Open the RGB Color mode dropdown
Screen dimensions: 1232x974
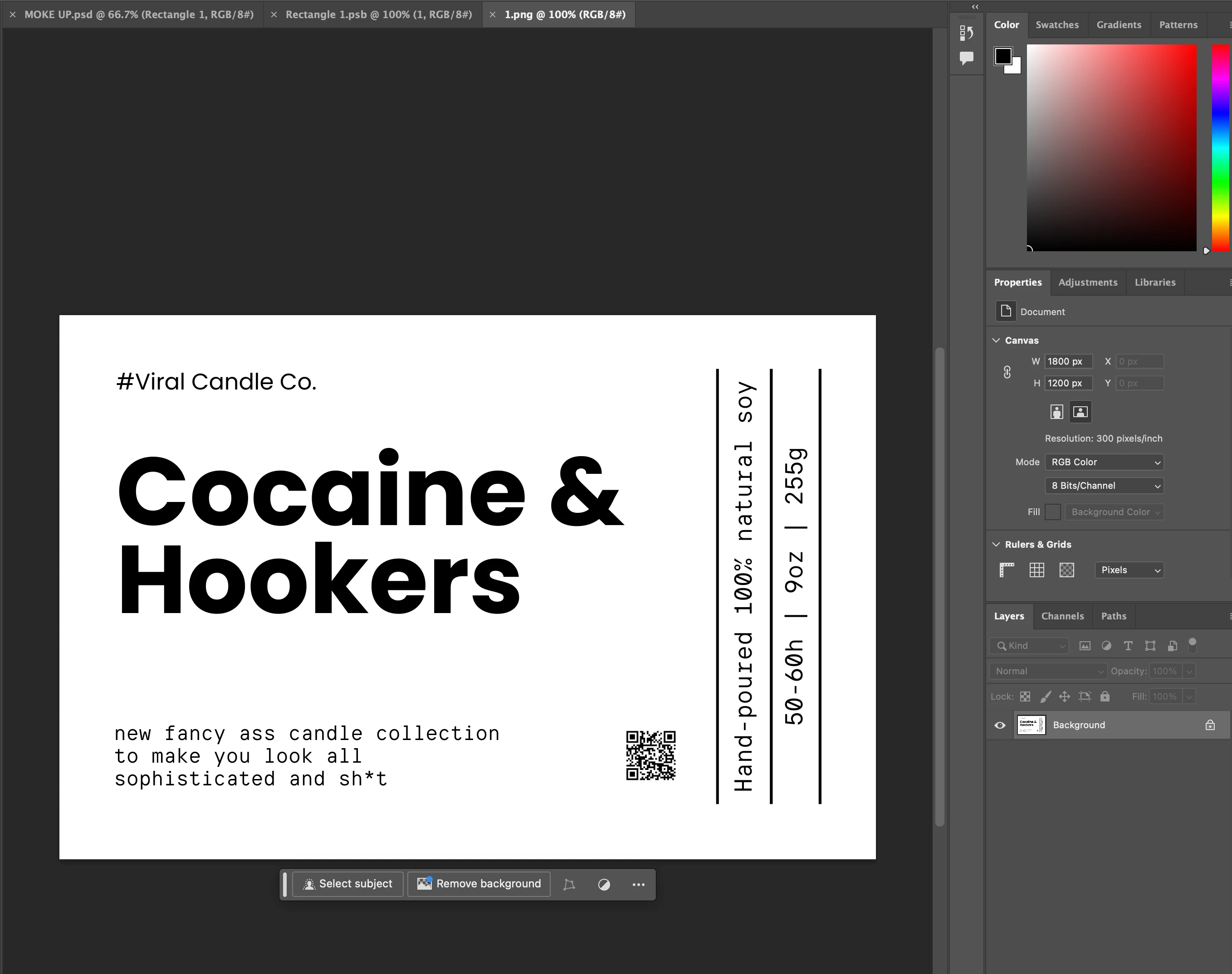[x=1104, y=462]
